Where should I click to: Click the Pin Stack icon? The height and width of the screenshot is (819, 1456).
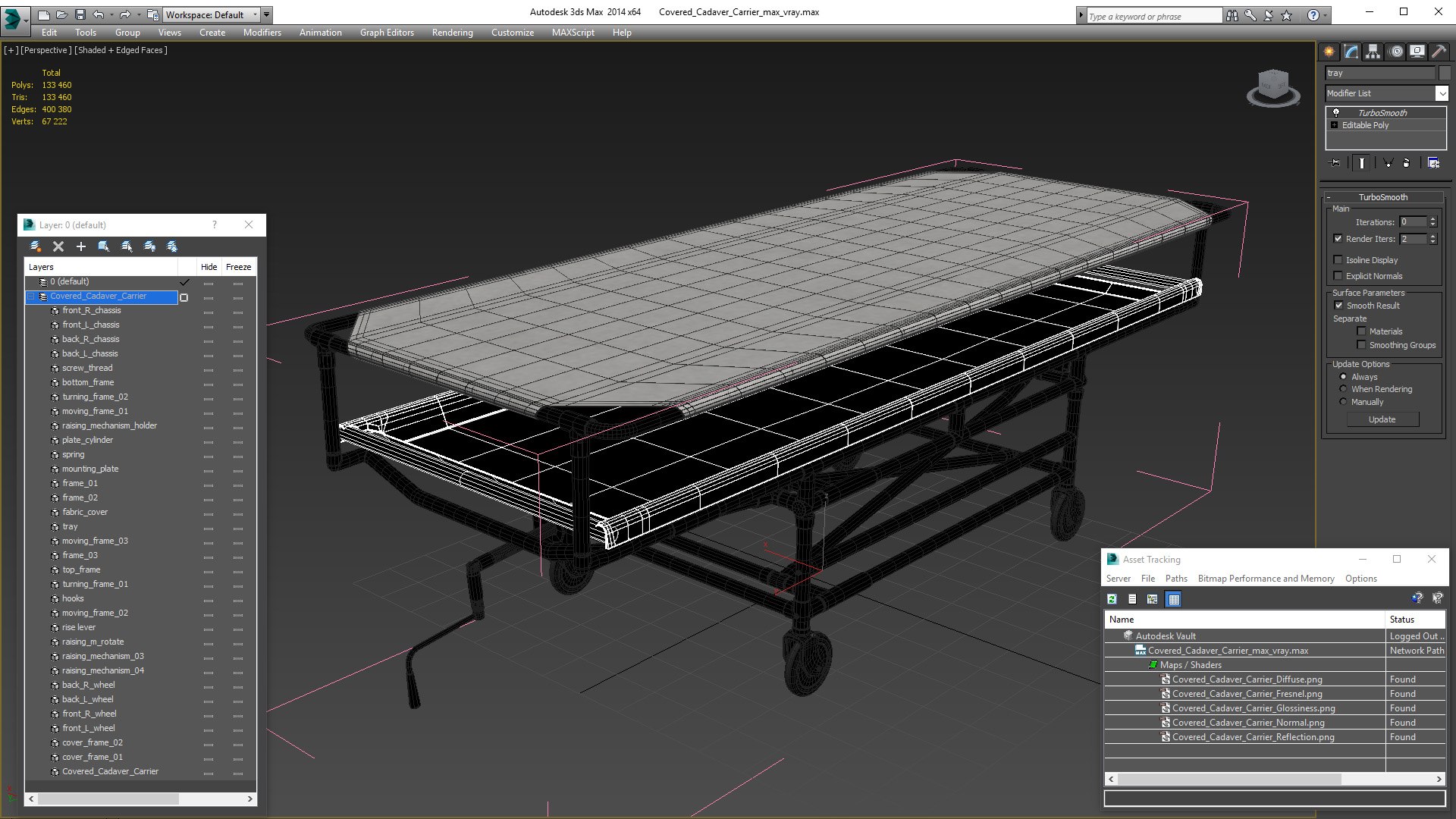[1335, 162]
